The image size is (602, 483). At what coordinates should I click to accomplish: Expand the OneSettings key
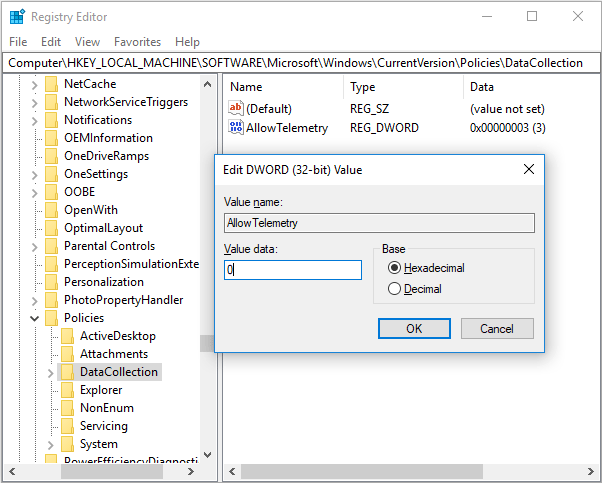[35, 175]
